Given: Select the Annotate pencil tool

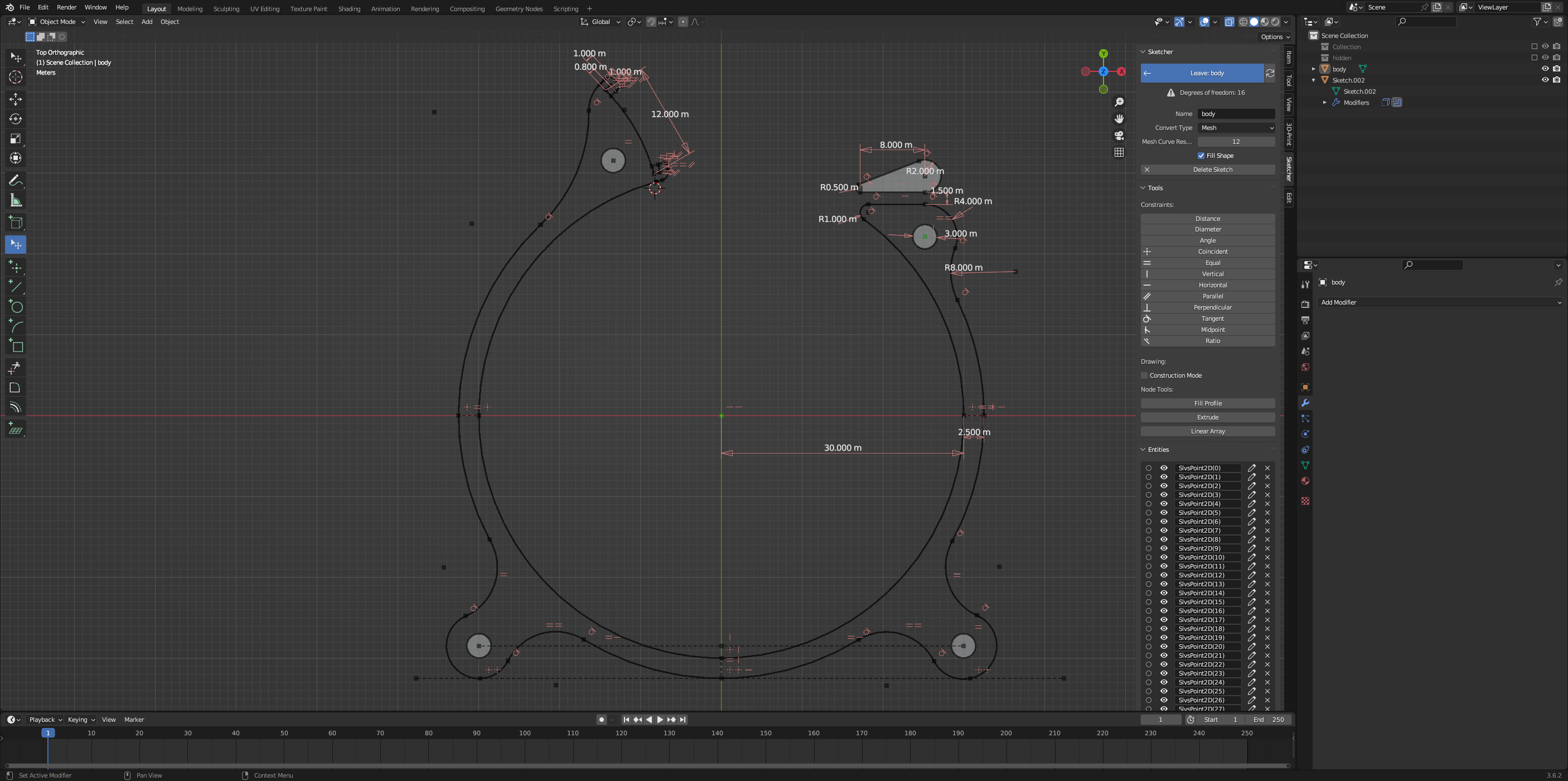Looking at the screenshot, I should [16, 181].
